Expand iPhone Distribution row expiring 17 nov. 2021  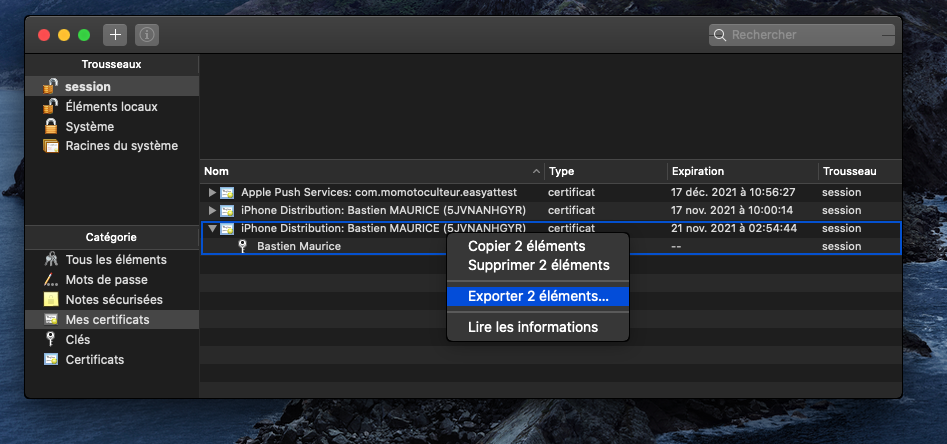click(x=212, y=211)
